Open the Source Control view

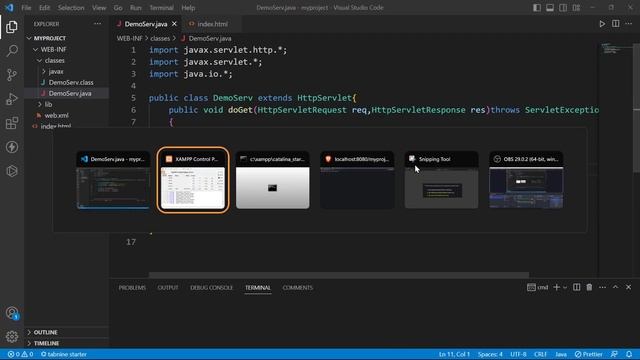coord(12,75)
